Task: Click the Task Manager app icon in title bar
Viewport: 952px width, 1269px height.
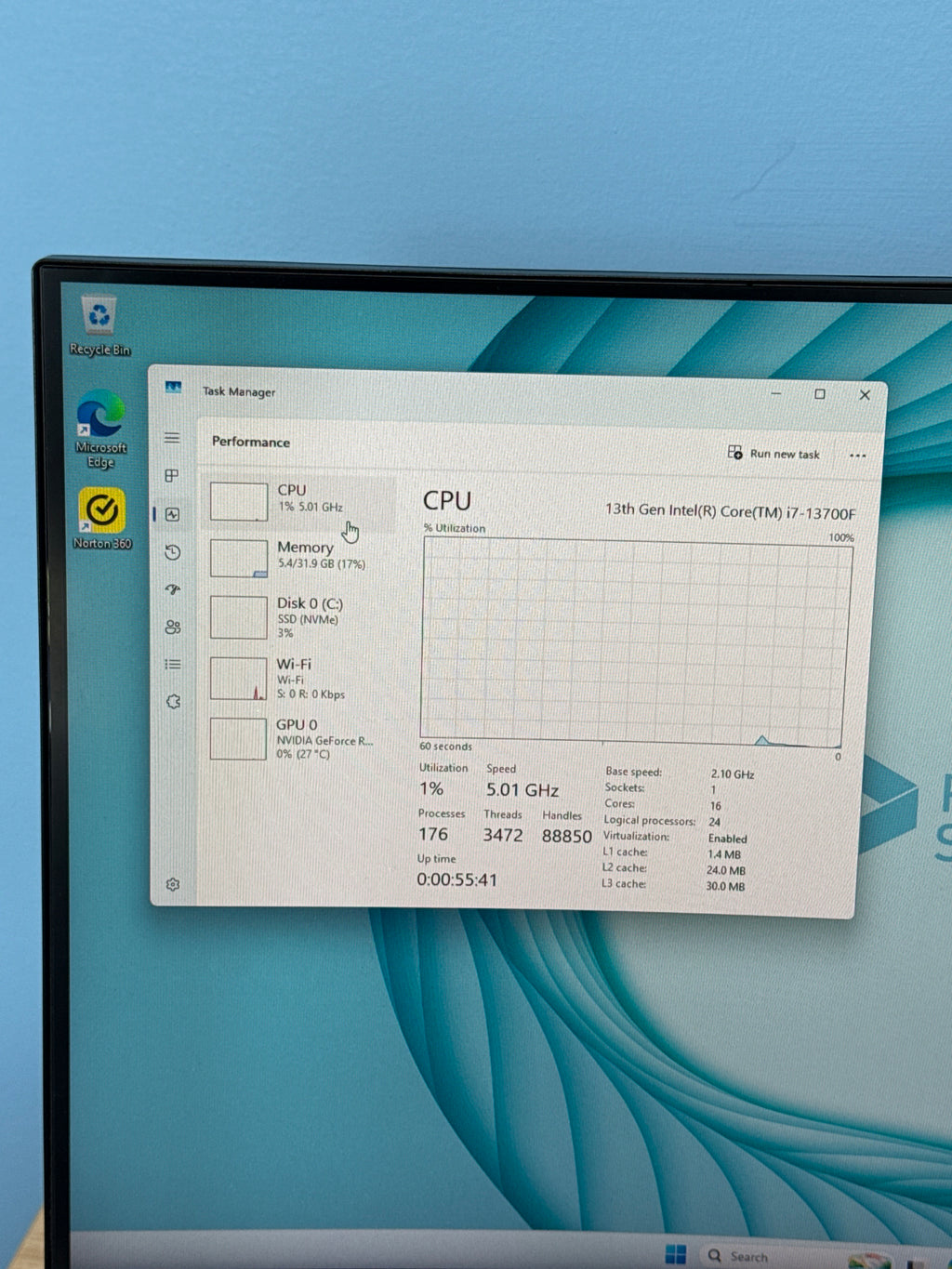Action: [173, 388]
